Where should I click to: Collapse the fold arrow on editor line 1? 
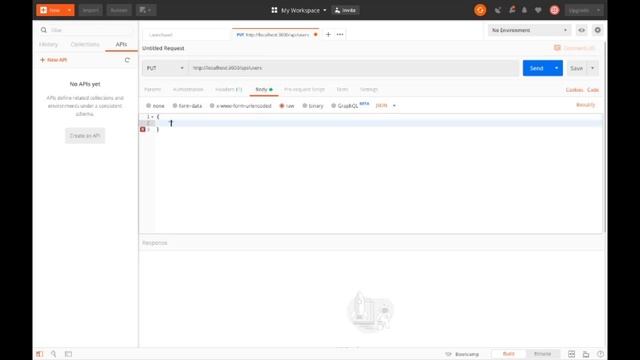(x=153, y=117)
